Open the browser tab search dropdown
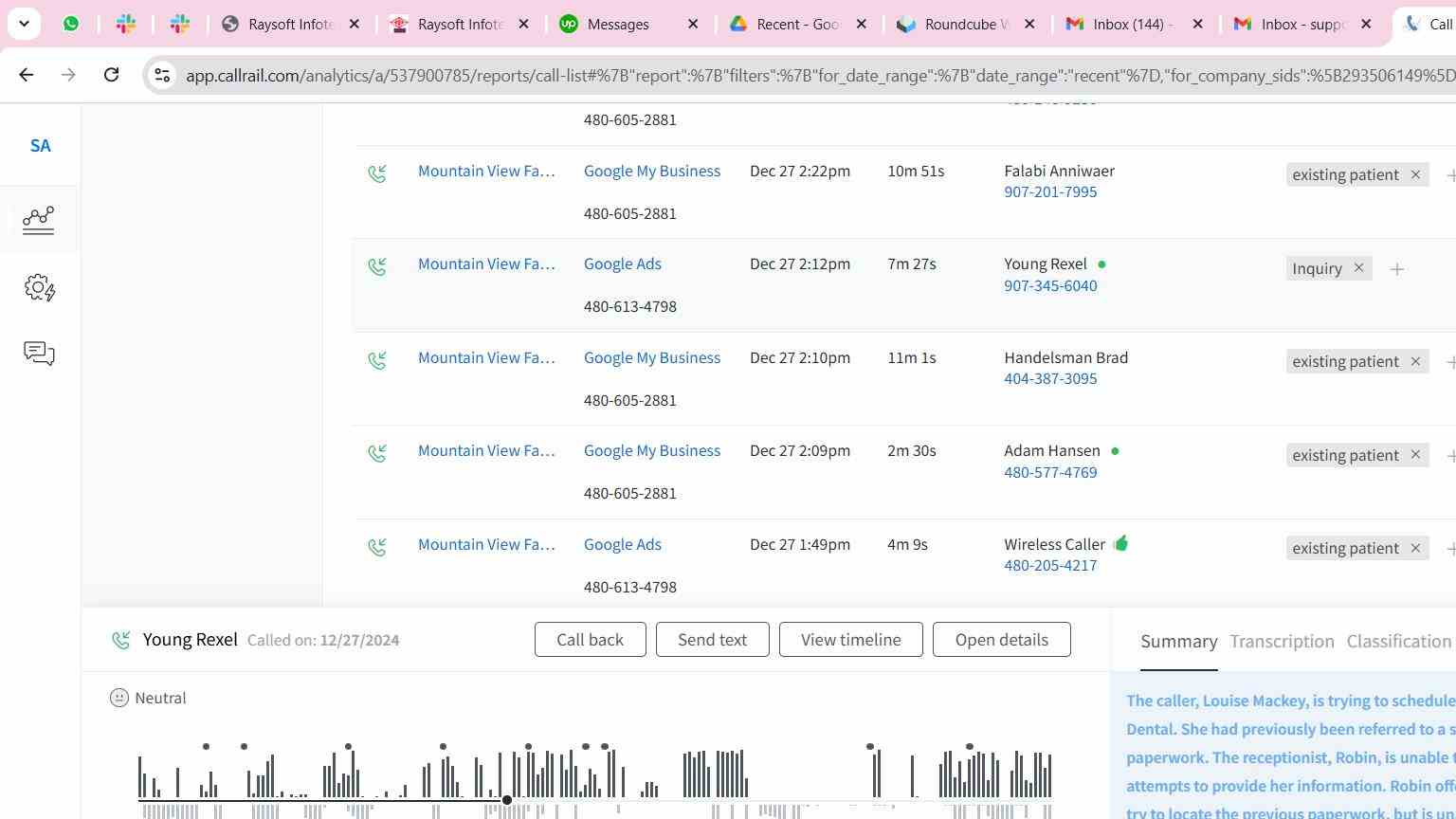Viewport: 1456px width, 819px height. pyautogui.click(x=24, y=24)
